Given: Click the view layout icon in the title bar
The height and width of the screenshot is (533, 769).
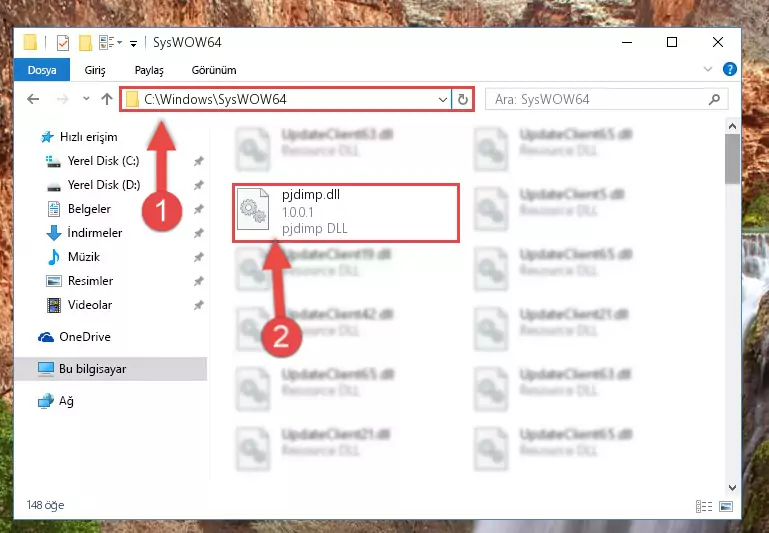Looking at the screenshot, I should 107,43.
